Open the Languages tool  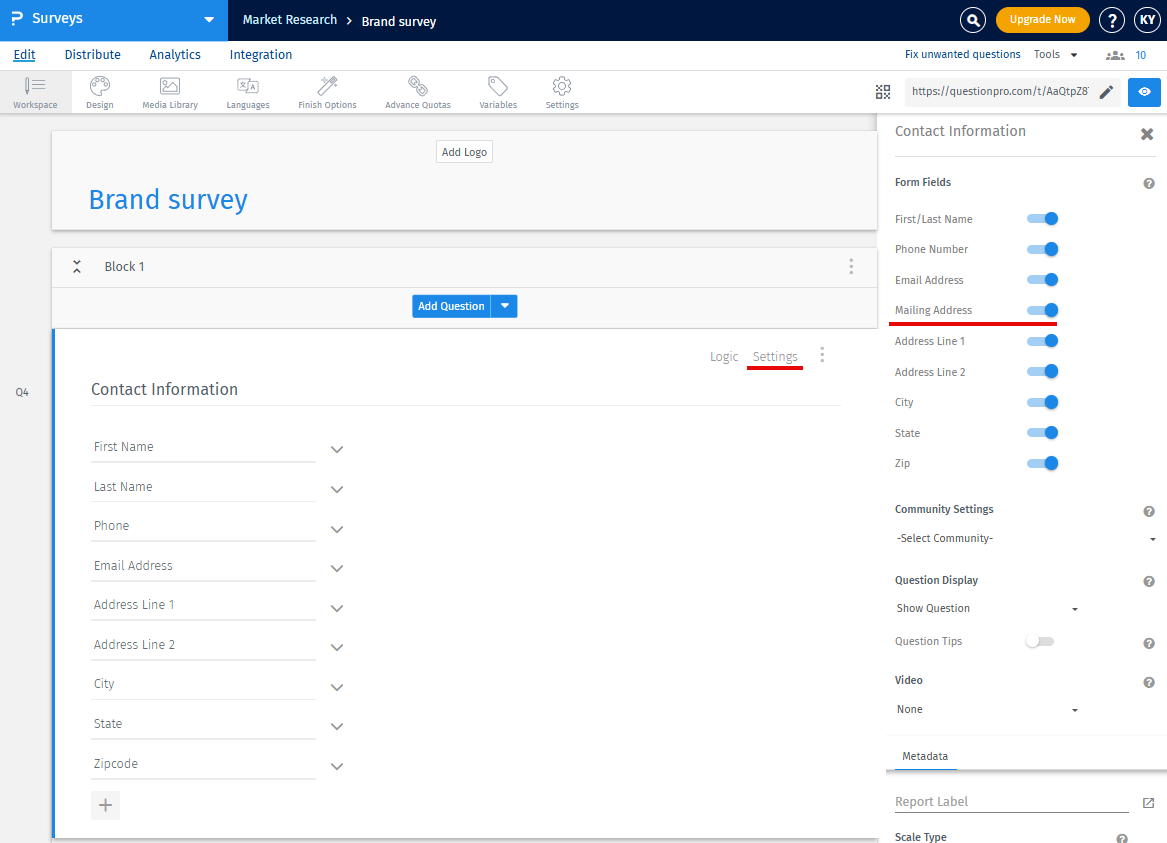(247, 92)
